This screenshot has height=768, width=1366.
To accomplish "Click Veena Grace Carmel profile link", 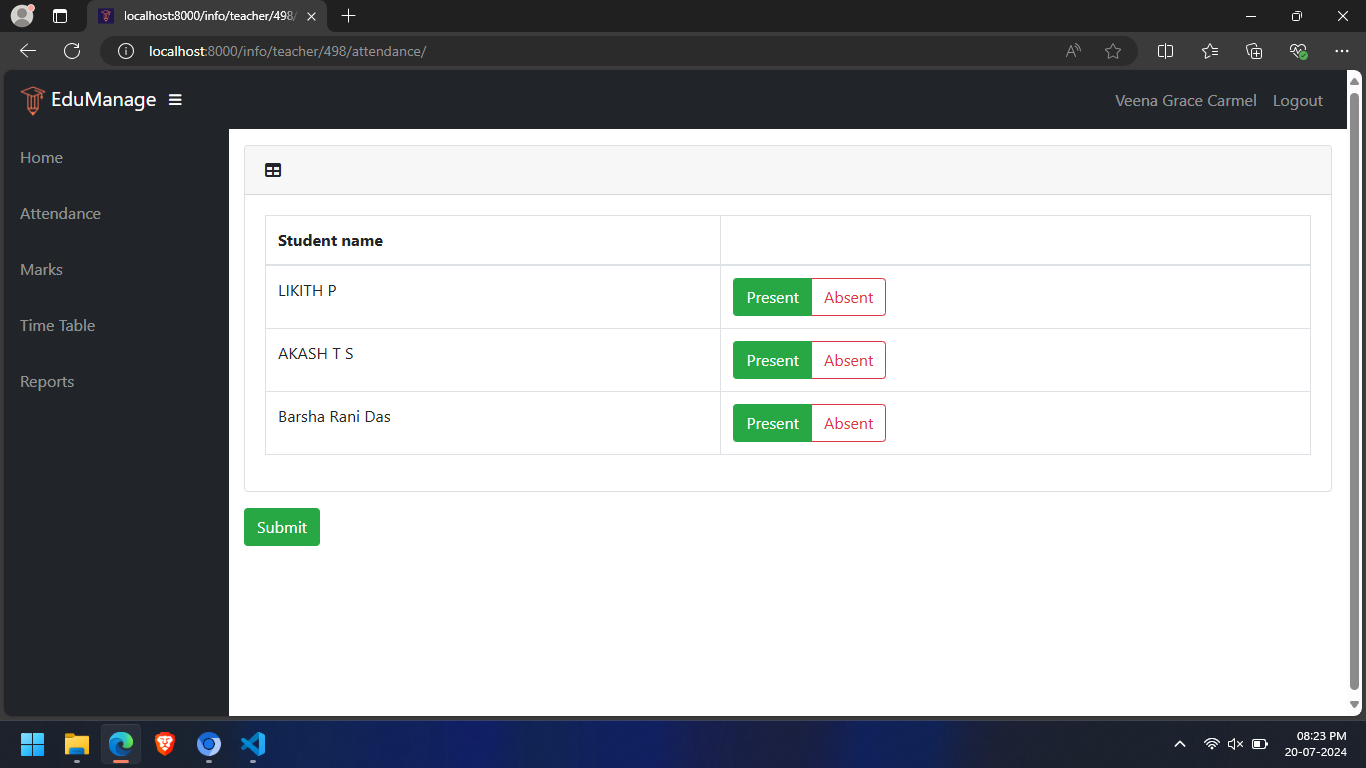I will click(1186, 101).
